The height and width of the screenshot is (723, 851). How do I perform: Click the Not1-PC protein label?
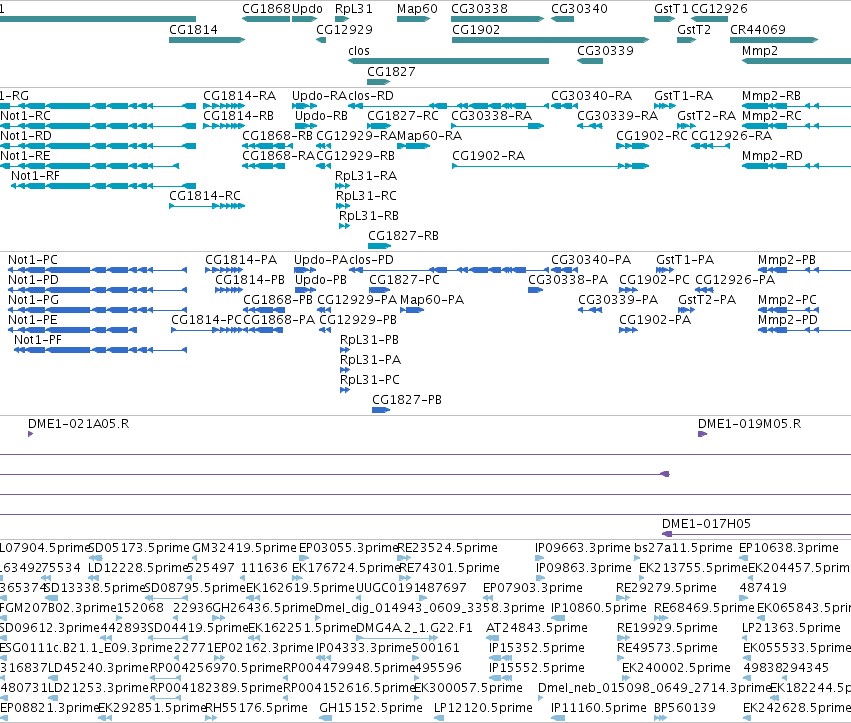(x=33, y=259)
